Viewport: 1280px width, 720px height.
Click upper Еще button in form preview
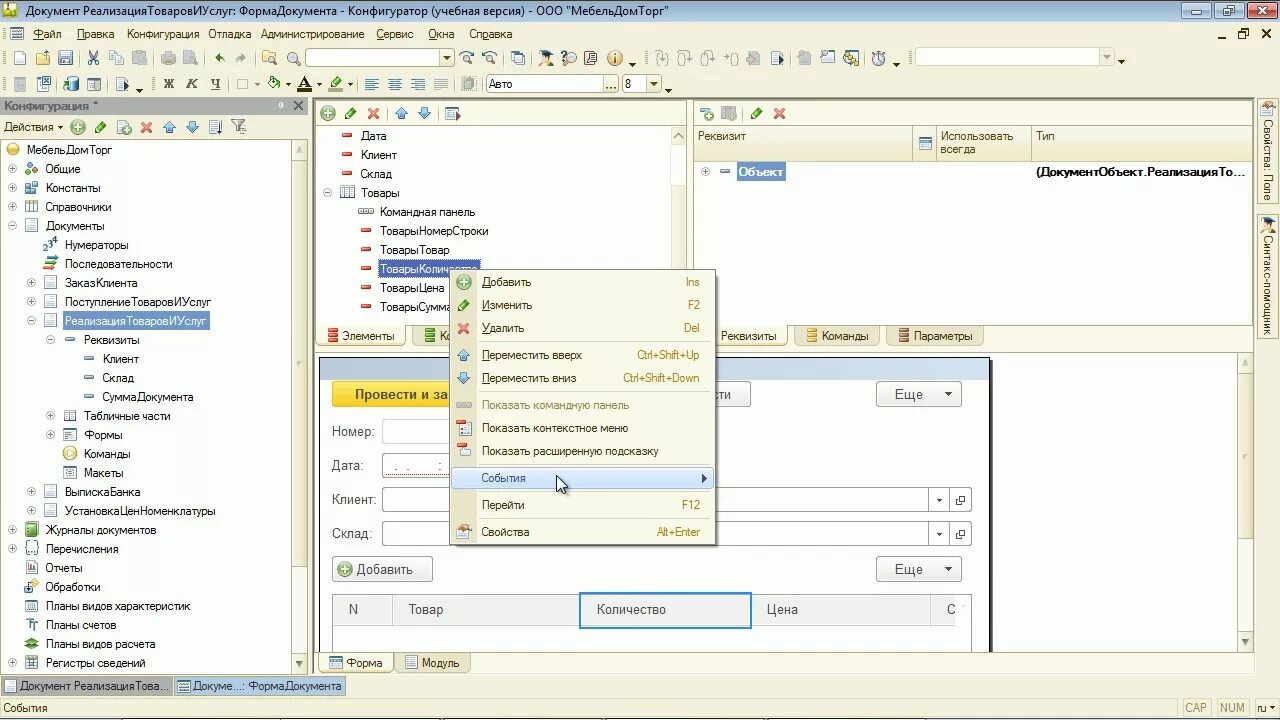(x=919, y=394)
